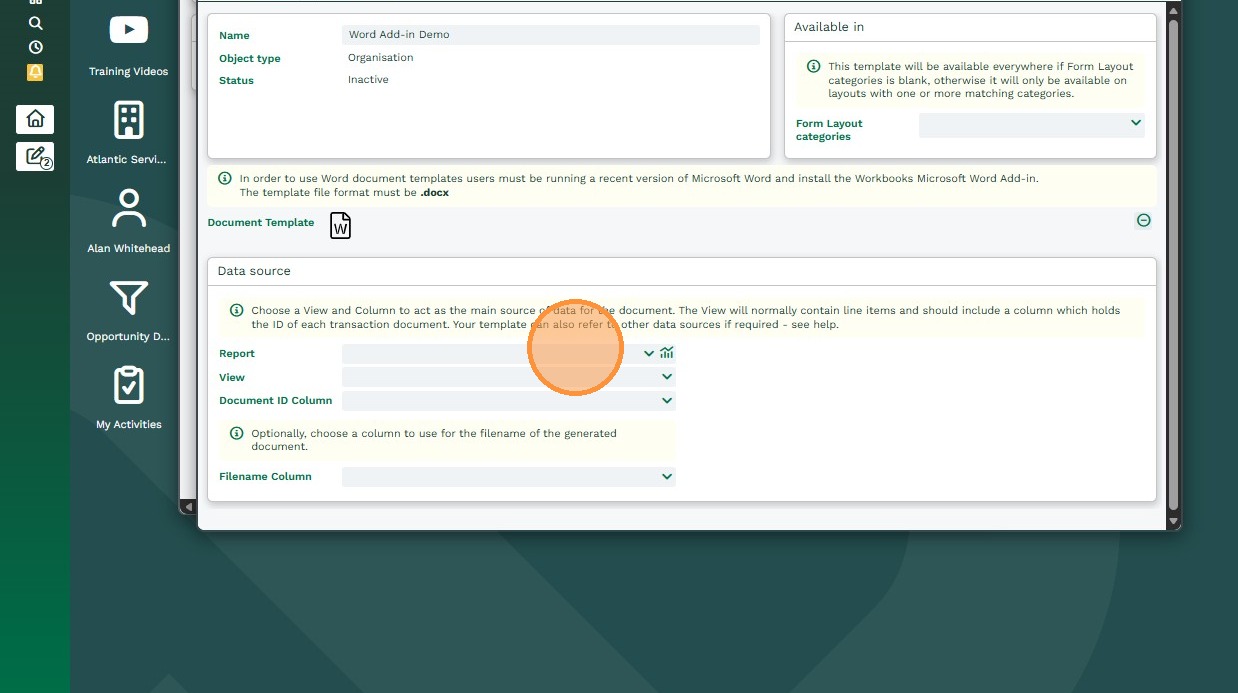The image size is (1238, 693).
Task: Open the Opportunity Dashboard funnel shortcut
Action: (129, 309)
